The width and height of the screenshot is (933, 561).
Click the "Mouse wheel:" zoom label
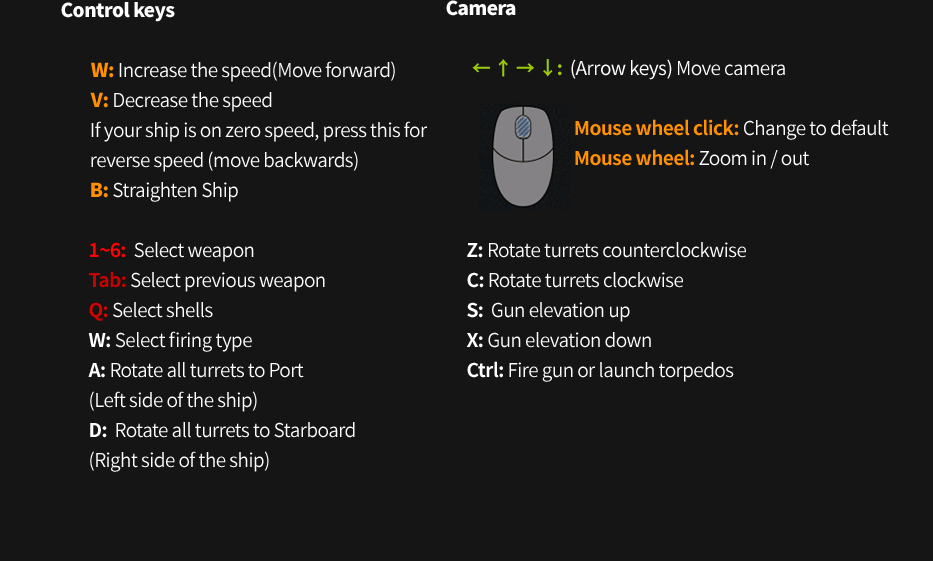[x=634, y=159]
